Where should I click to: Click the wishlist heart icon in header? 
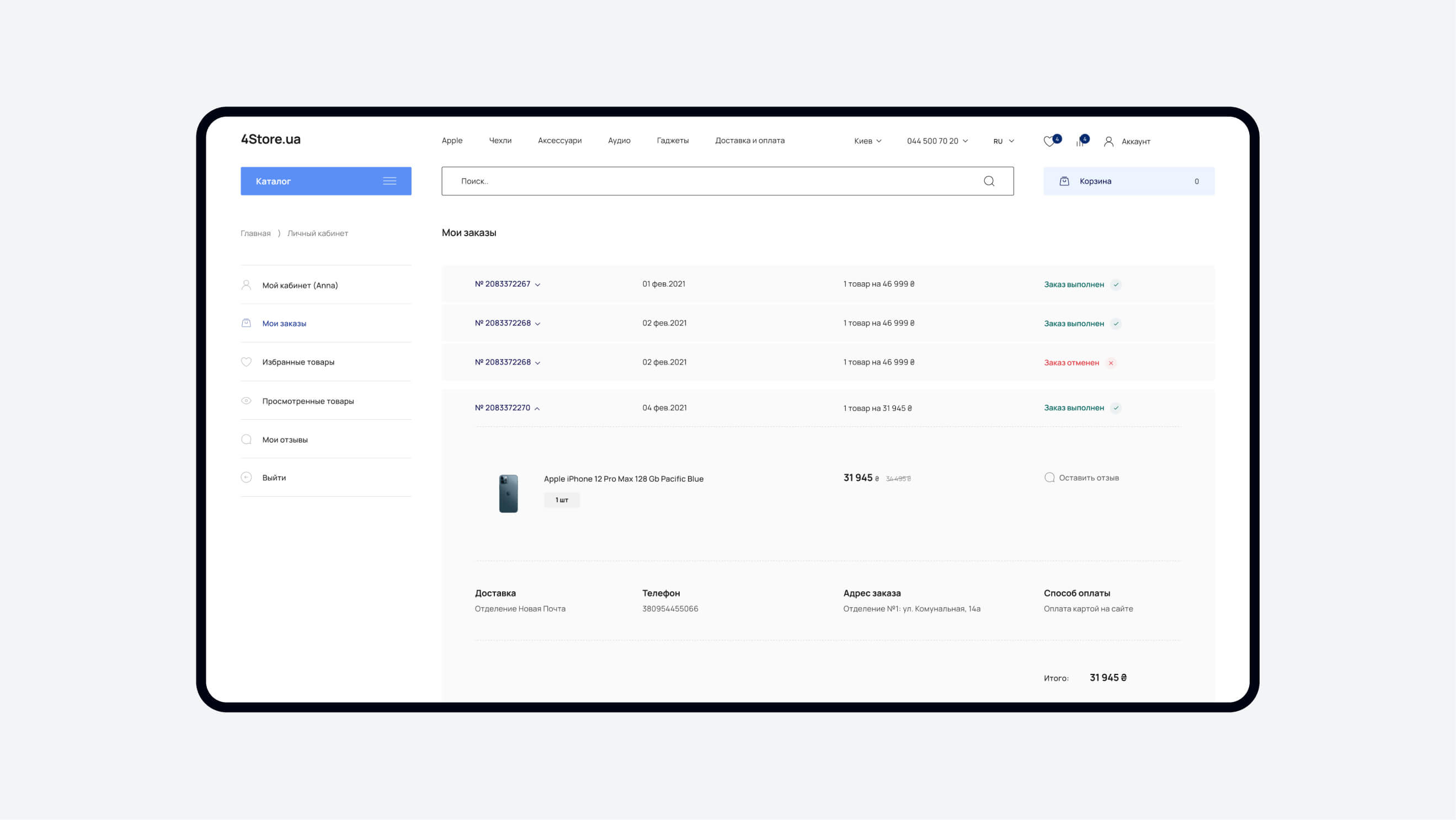(x=1049, y=142)
